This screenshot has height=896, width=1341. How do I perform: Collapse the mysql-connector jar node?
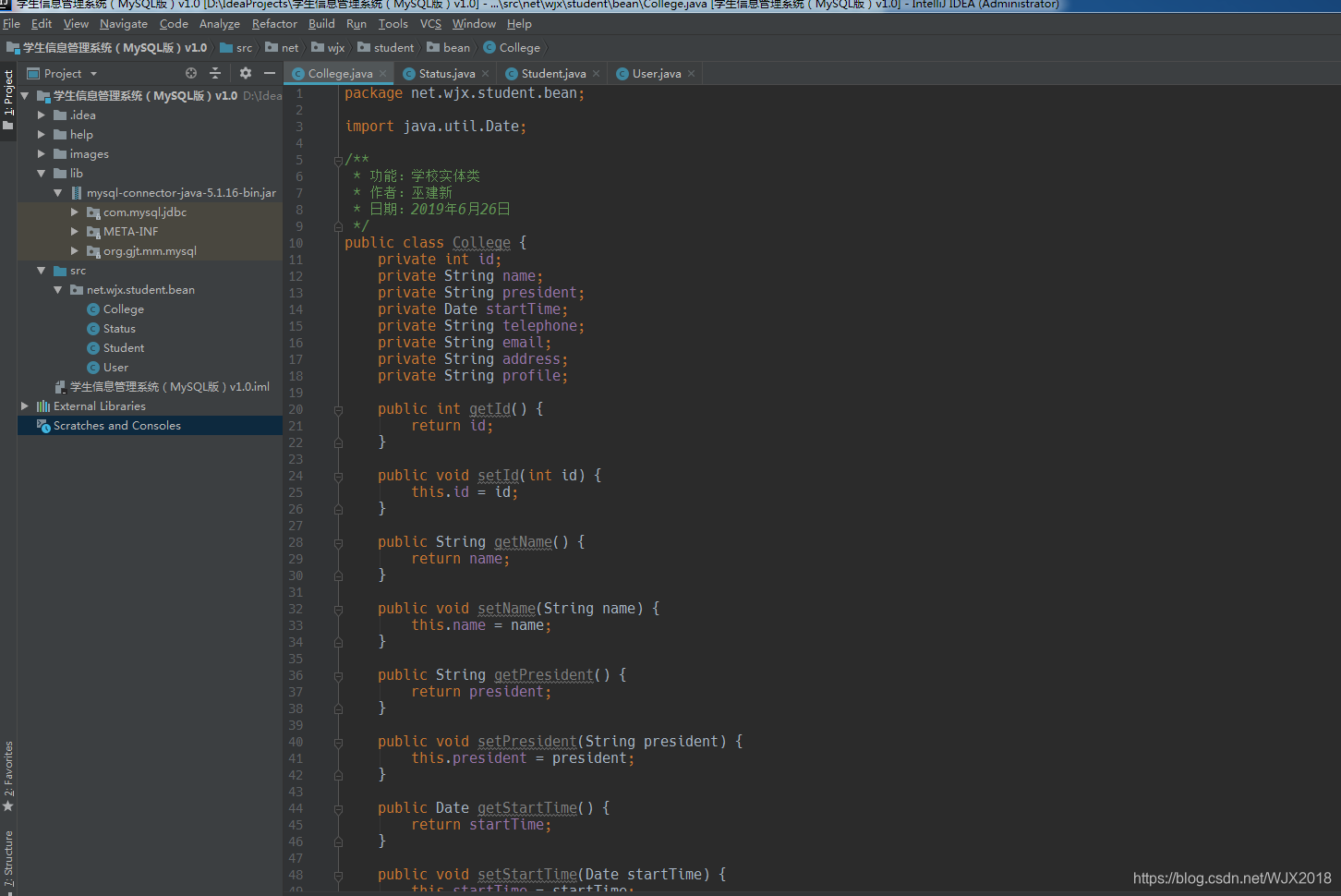tap(58, 193)
